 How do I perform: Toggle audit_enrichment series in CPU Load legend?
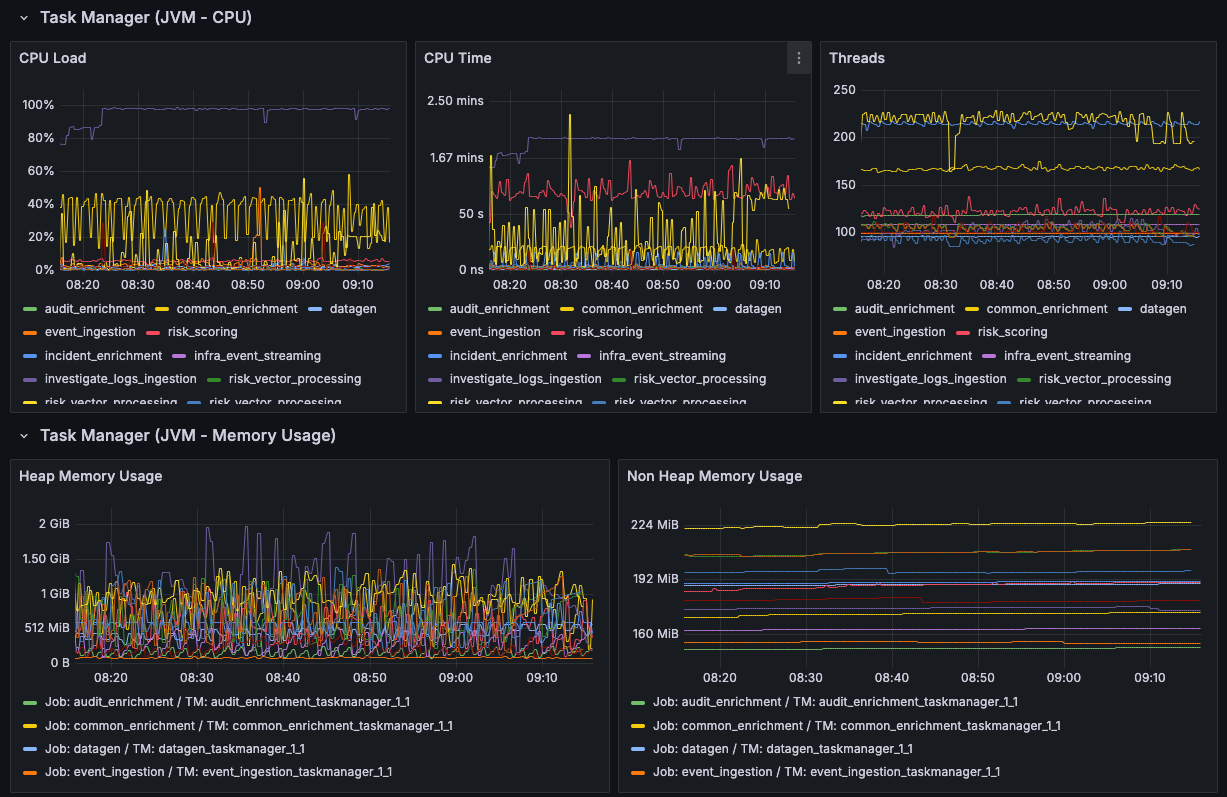94,309
